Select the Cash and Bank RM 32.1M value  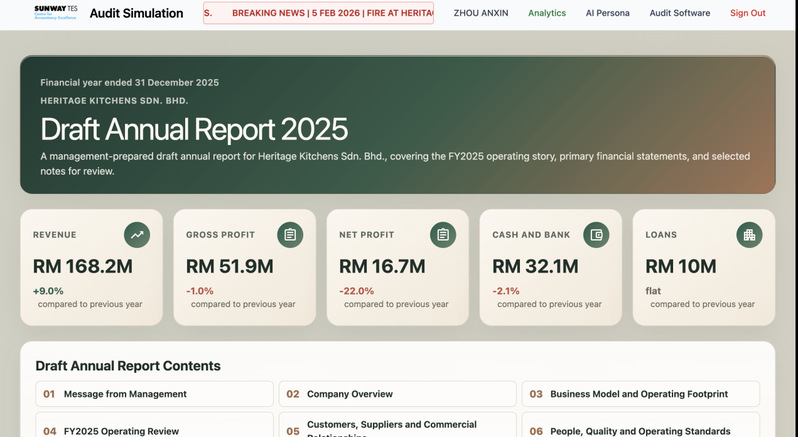coord(535,267)
